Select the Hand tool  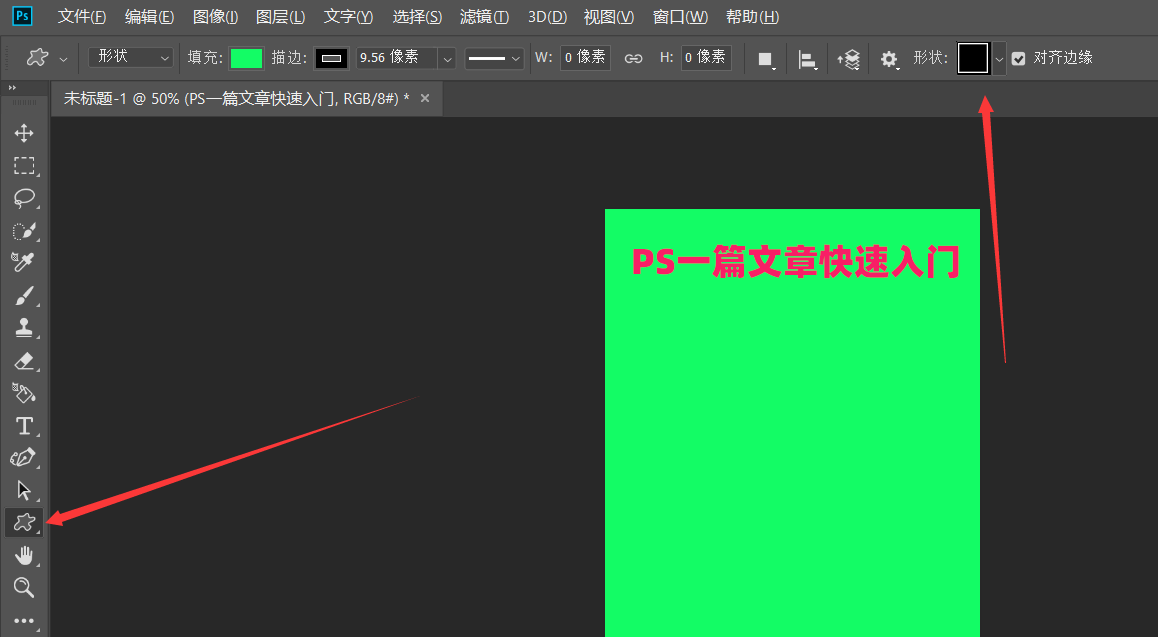coord(24,555)
